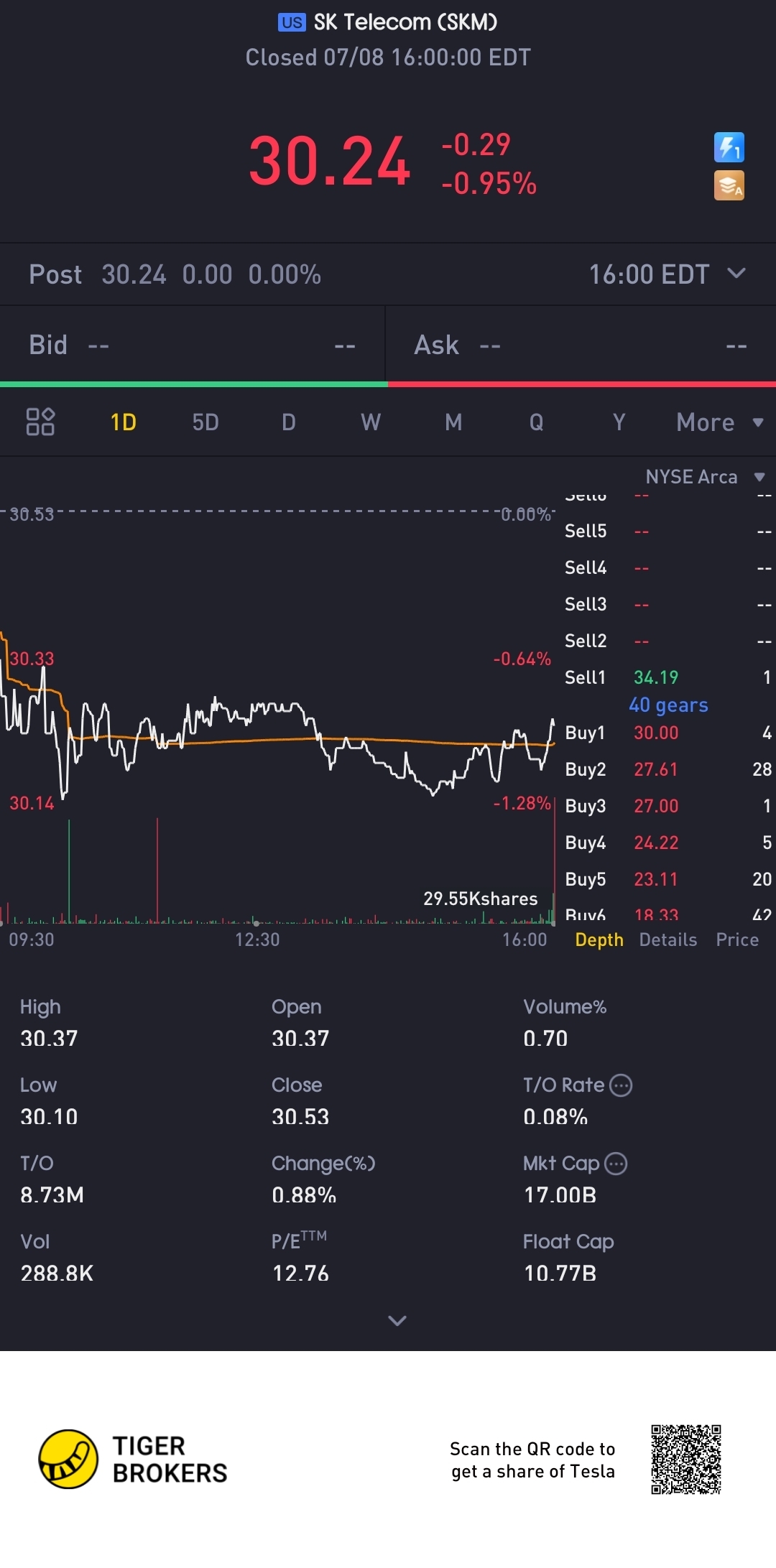This screenshot has height=1568, width=776.
Task: Tap the P/E TTM 12.76 value
Action: point(300,1273)
